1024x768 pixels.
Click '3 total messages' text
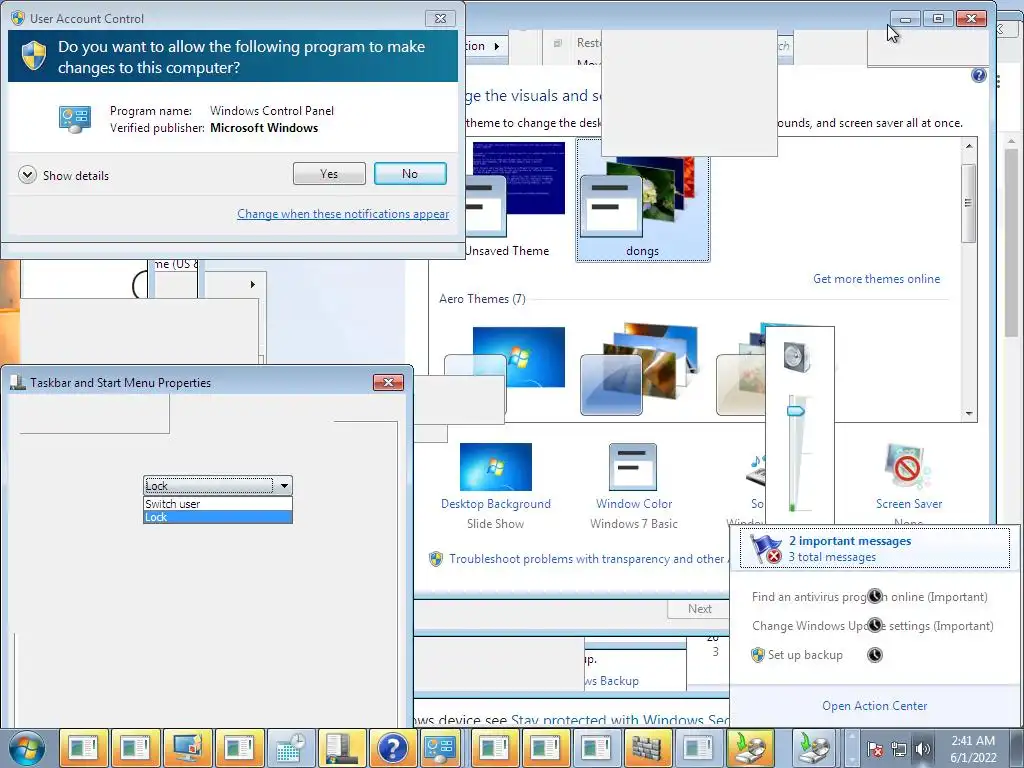pos(832,557)
